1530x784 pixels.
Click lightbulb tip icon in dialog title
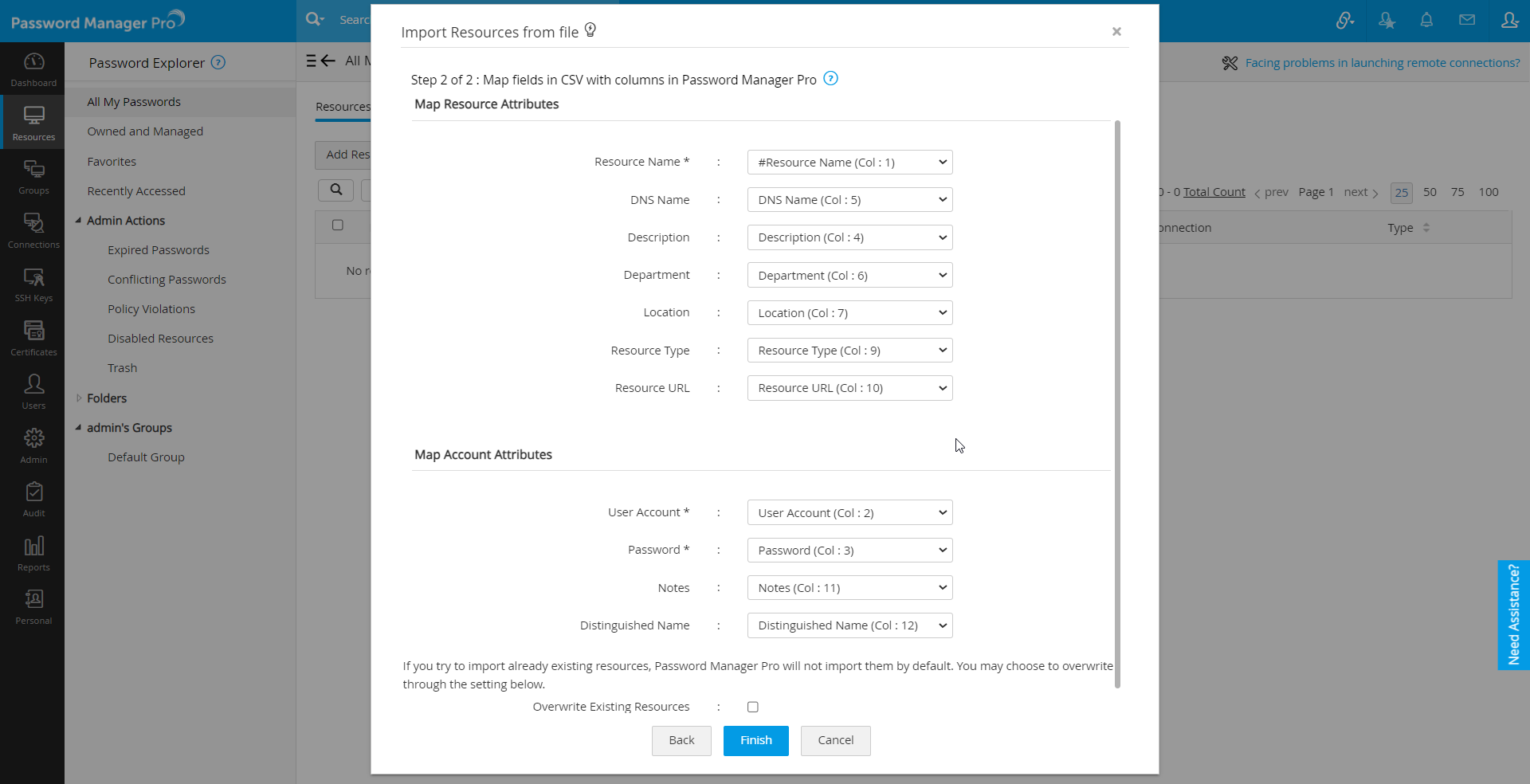tap(590, 30)
